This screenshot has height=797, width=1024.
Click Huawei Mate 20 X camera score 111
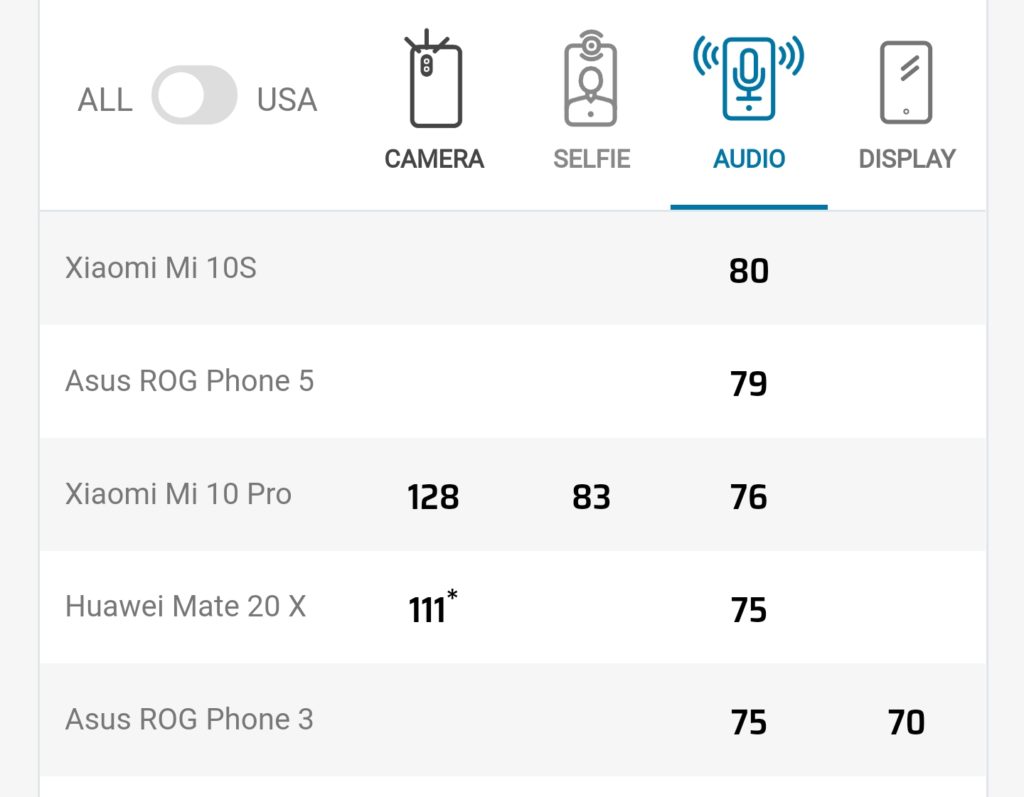[428, 609]
